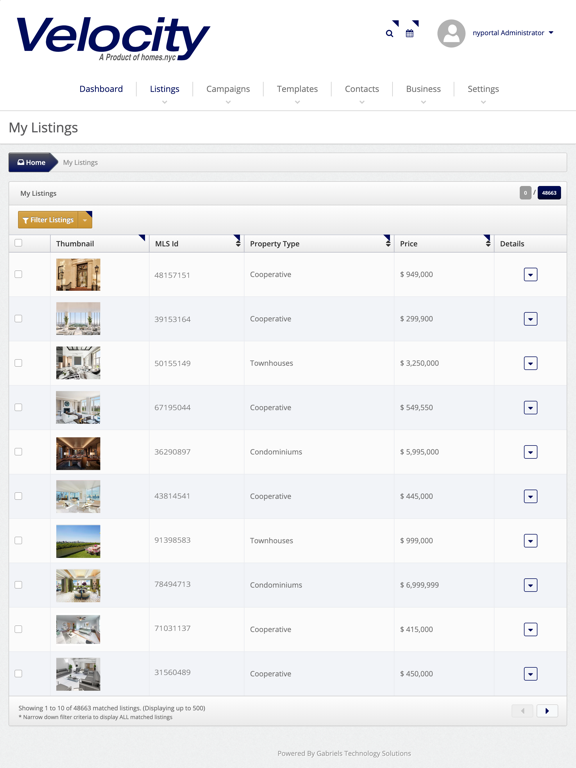Click the search magnifier icon in header
576x768 pixels.
coord(389,33)
